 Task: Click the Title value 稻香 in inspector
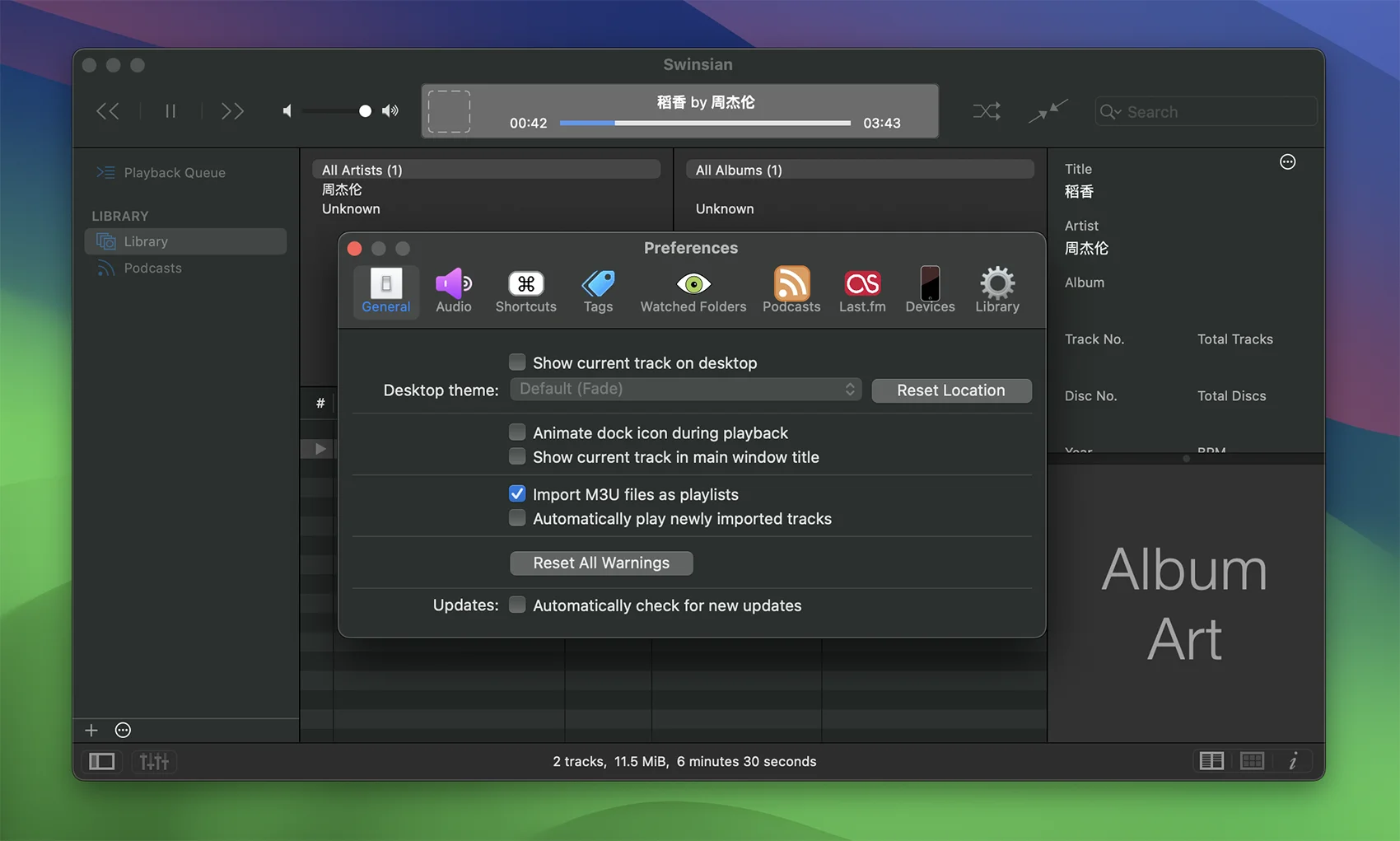(1079, 192)
